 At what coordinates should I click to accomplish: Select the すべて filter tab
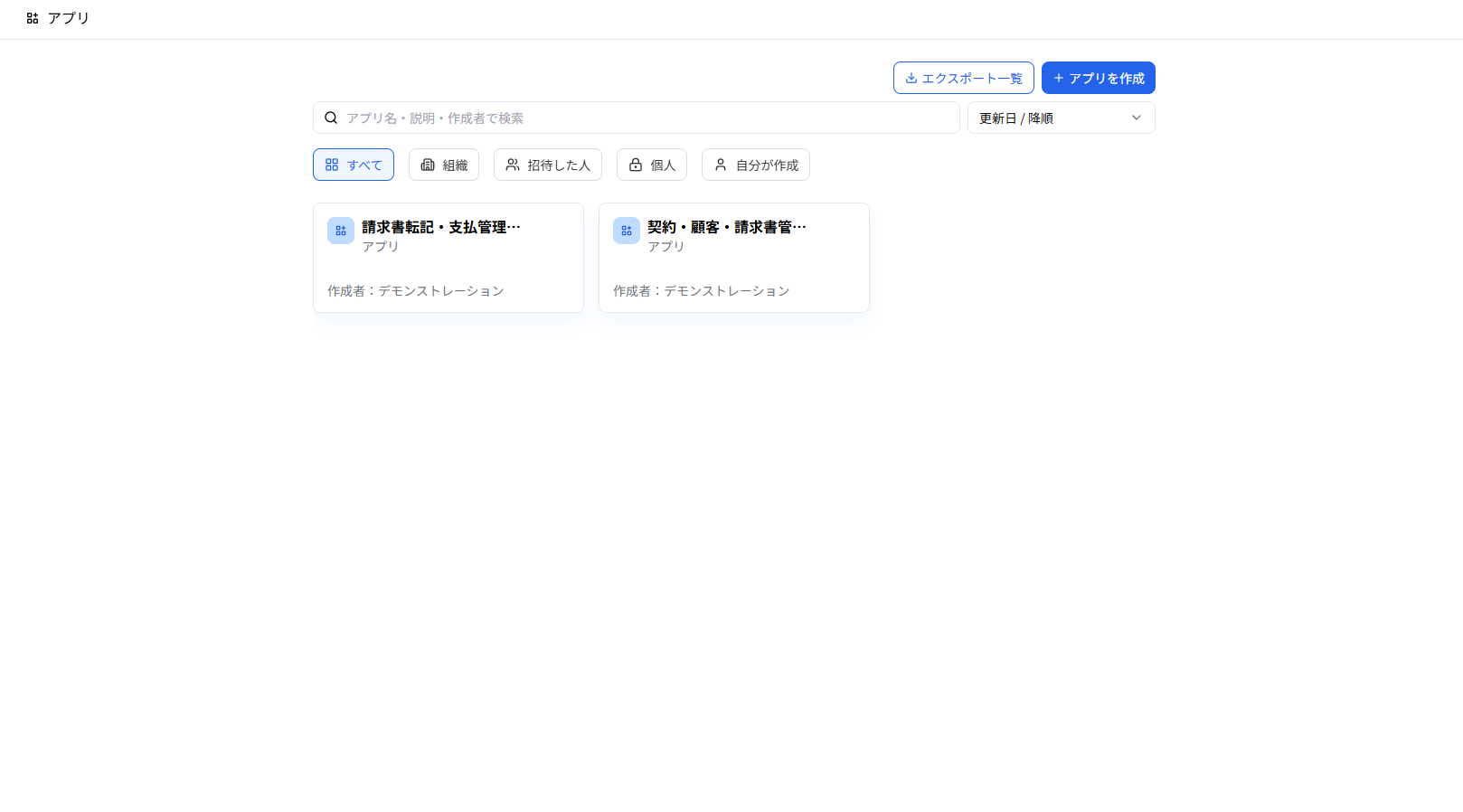click(354, 165)
